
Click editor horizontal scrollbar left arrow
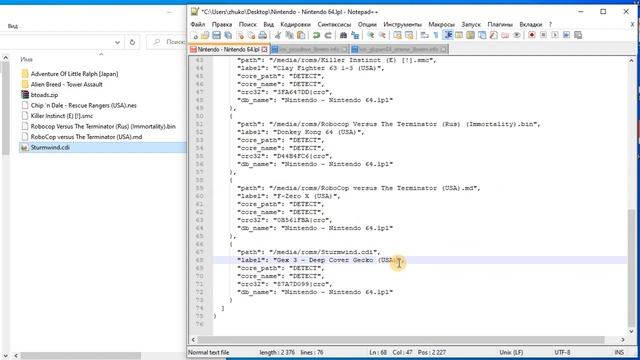[193, 340]
